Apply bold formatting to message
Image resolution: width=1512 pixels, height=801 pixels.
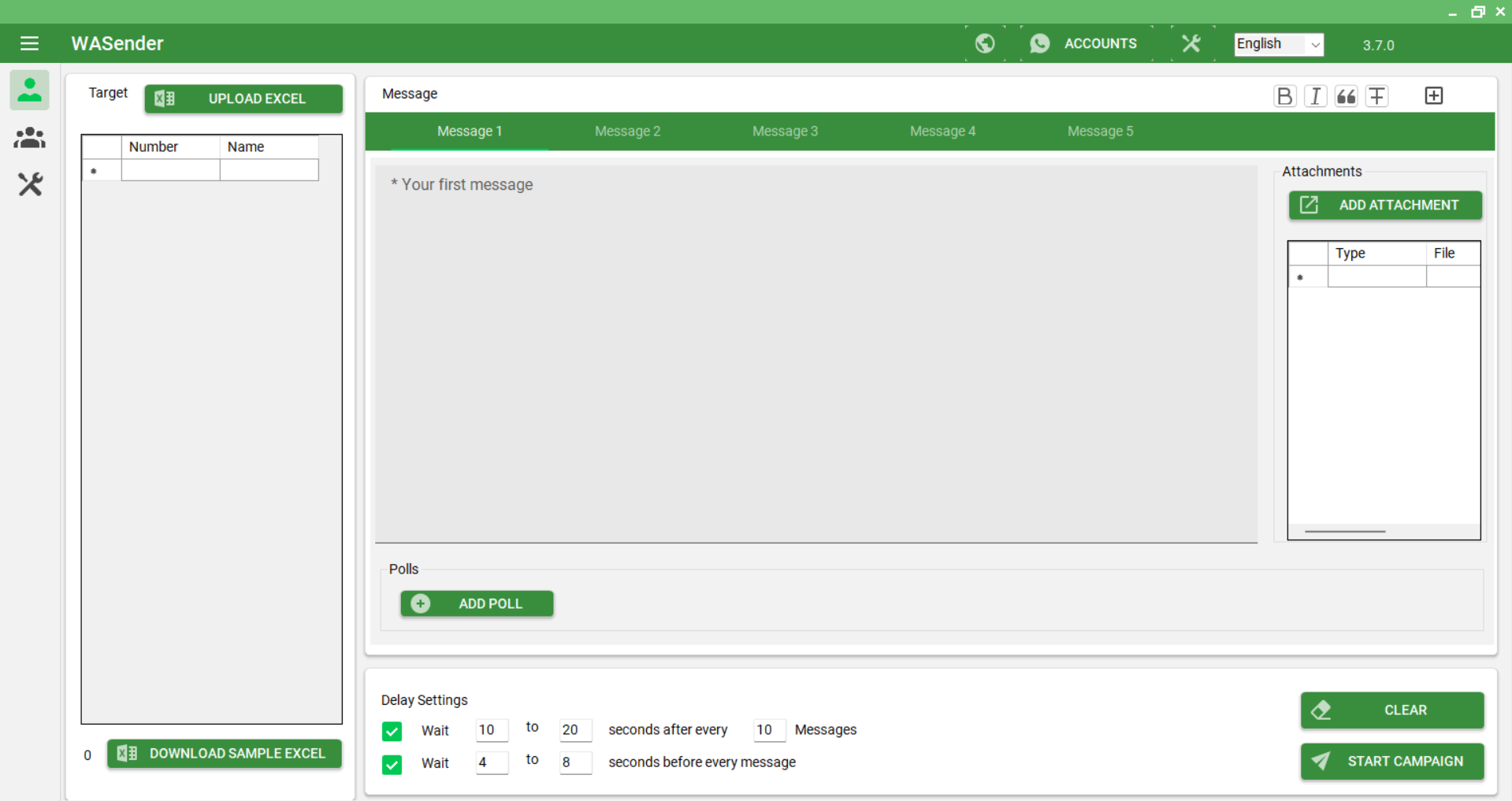pos(1284,96)
